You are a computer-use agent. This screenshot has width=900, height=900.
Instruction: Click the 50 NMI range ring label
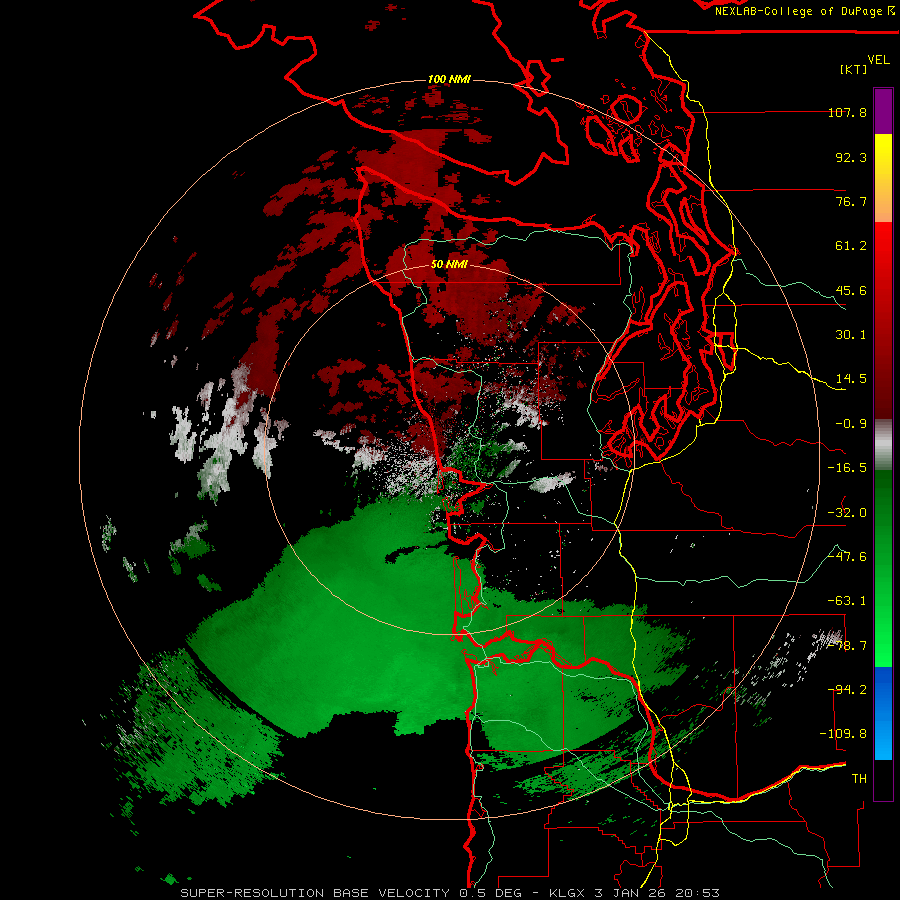pyautogui.click(x=449, y=265)
